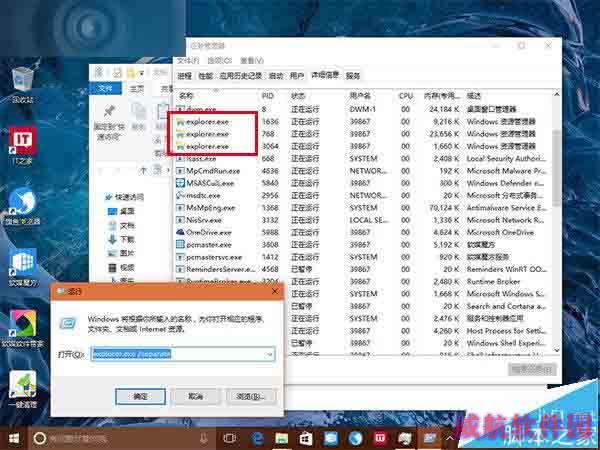This screenshot has height=450, width=600.
Task: Click the OneDrive.exe process icon
Action: [180, 232]
